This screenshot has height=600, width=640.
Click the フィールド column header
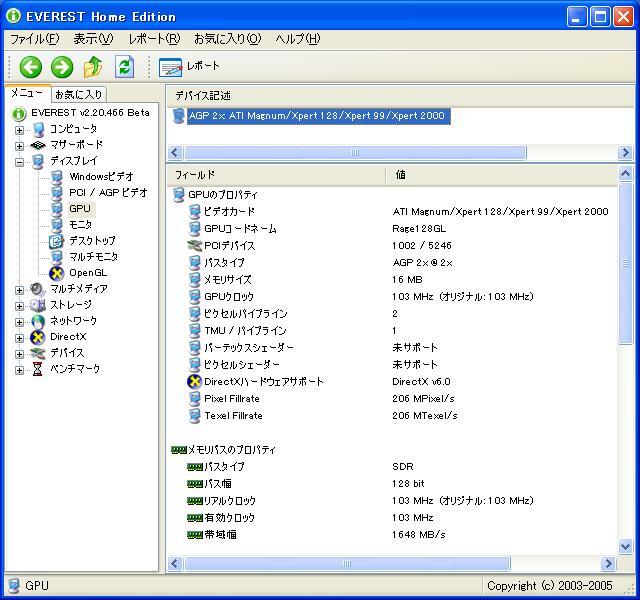(276, 175)
